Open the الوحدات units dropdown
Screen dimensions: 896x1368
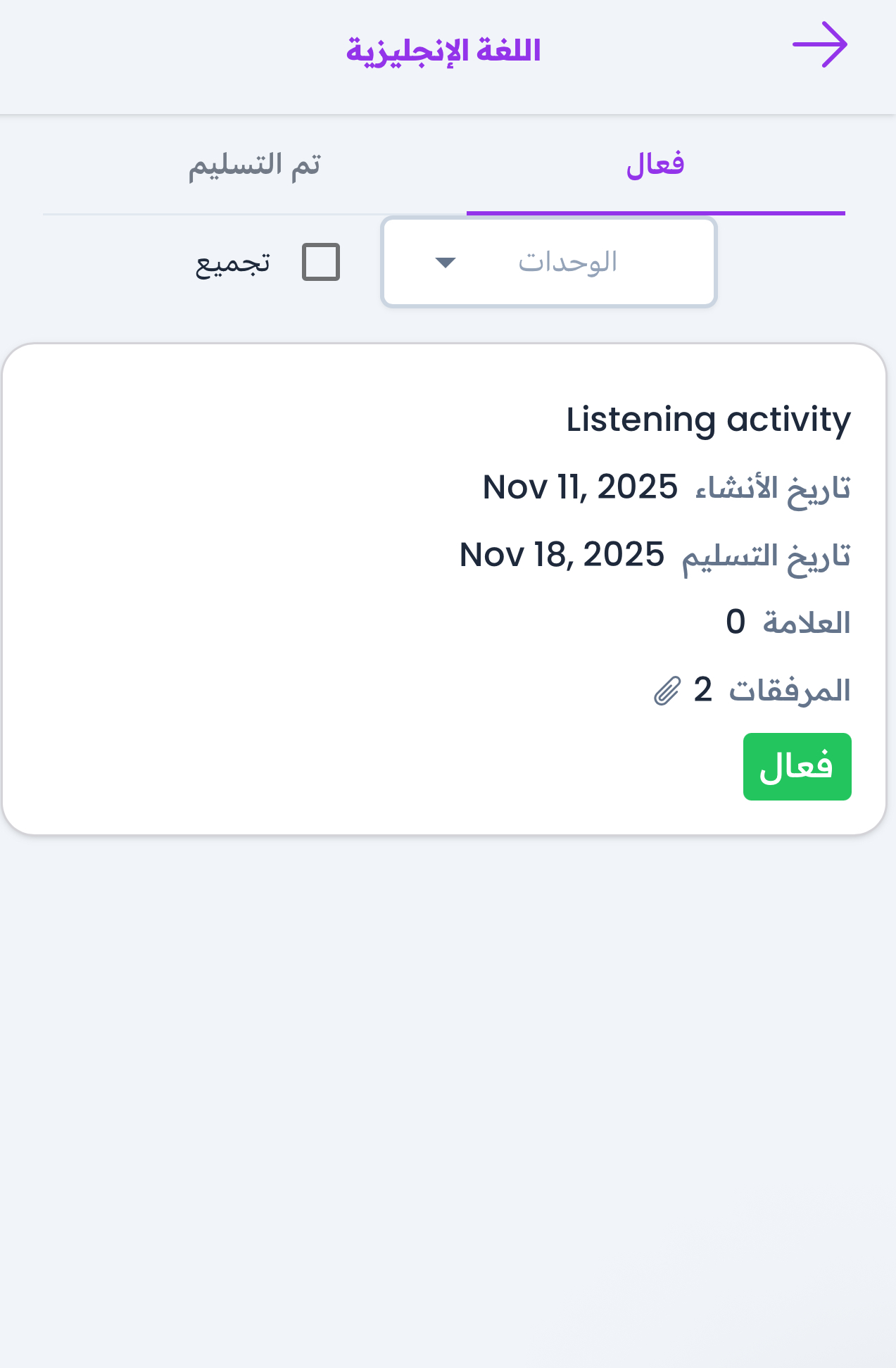point(548,263)
